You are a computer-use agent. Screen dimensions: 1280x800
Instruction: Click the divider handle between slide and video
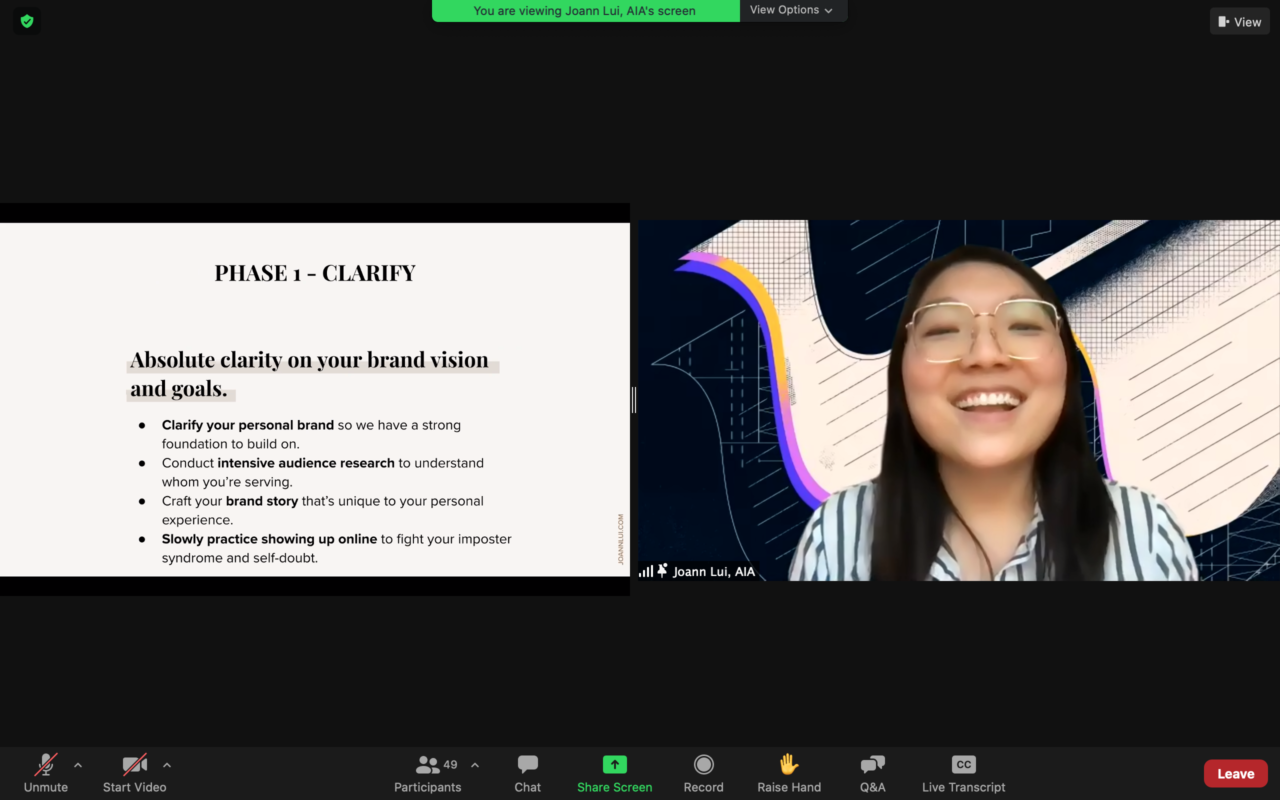pos(634,400)
